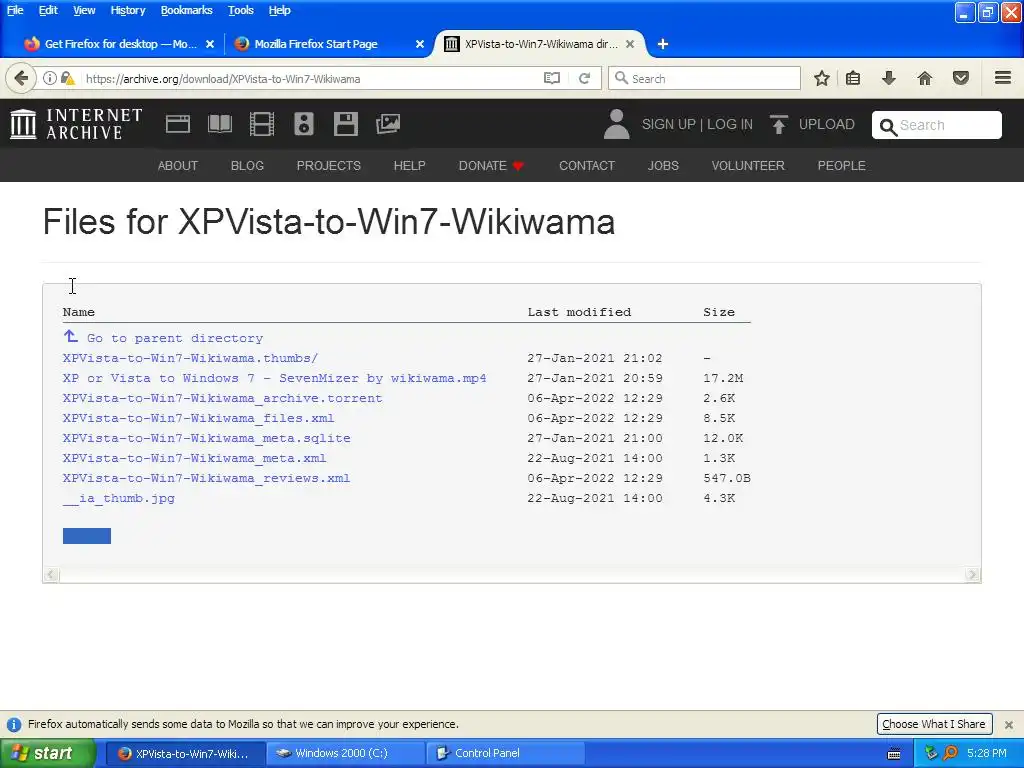The height and width of the screenshot is (768, 1024).
Task: Open the File menu
Action: coord(15,10)
